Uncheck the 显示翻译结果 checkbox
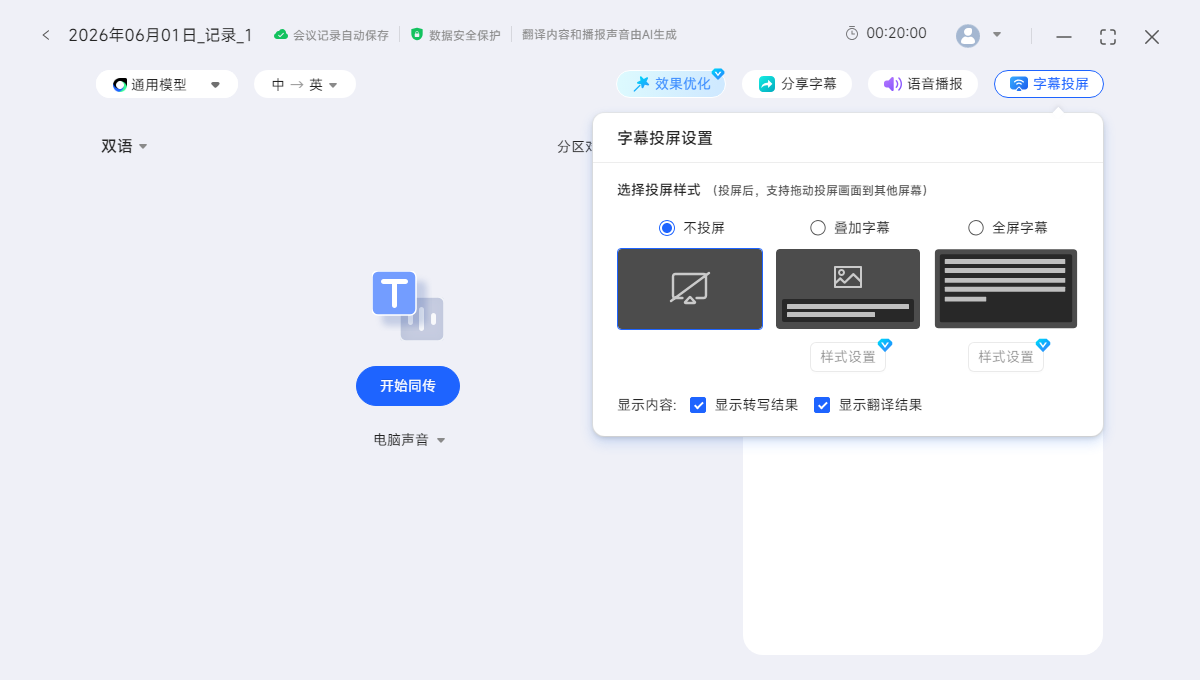The height and width of the screenshot is (680, 1200). point(822,405)
